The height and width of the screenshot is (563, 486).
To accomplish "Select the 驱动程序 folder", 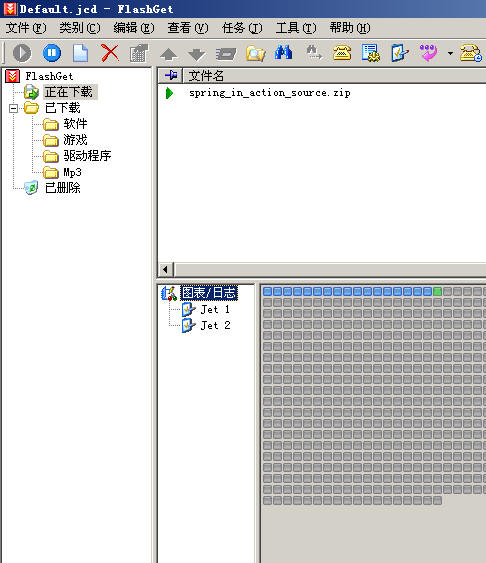I will [x=87, y=156].
